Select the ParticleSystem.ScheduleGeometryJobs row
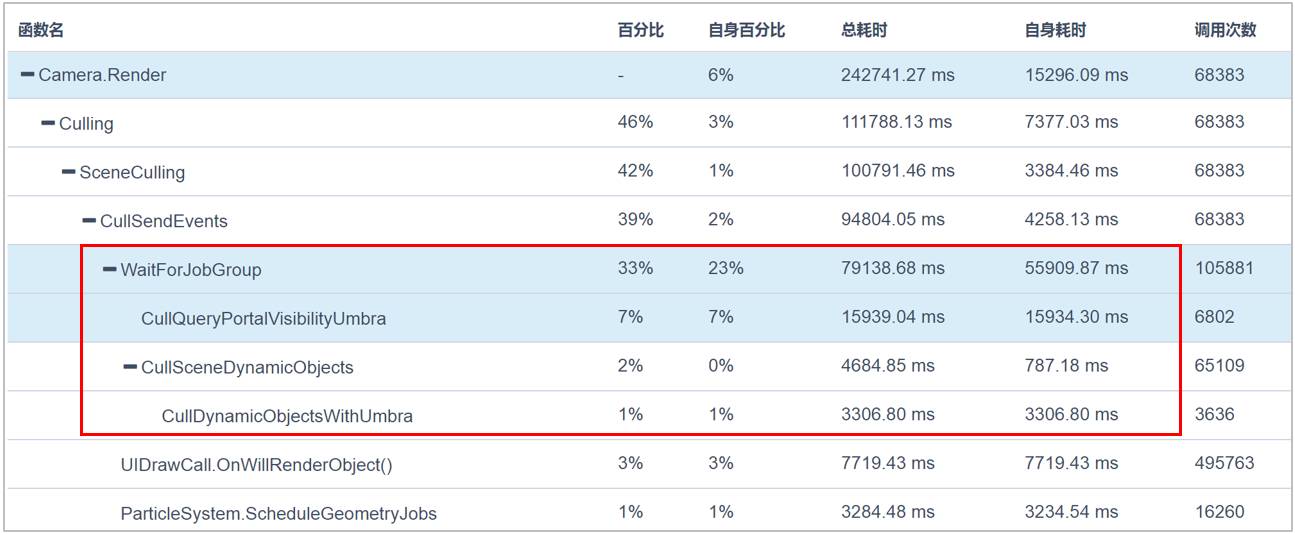This screenshot has height=535, width=1295. tap(278, 514)
